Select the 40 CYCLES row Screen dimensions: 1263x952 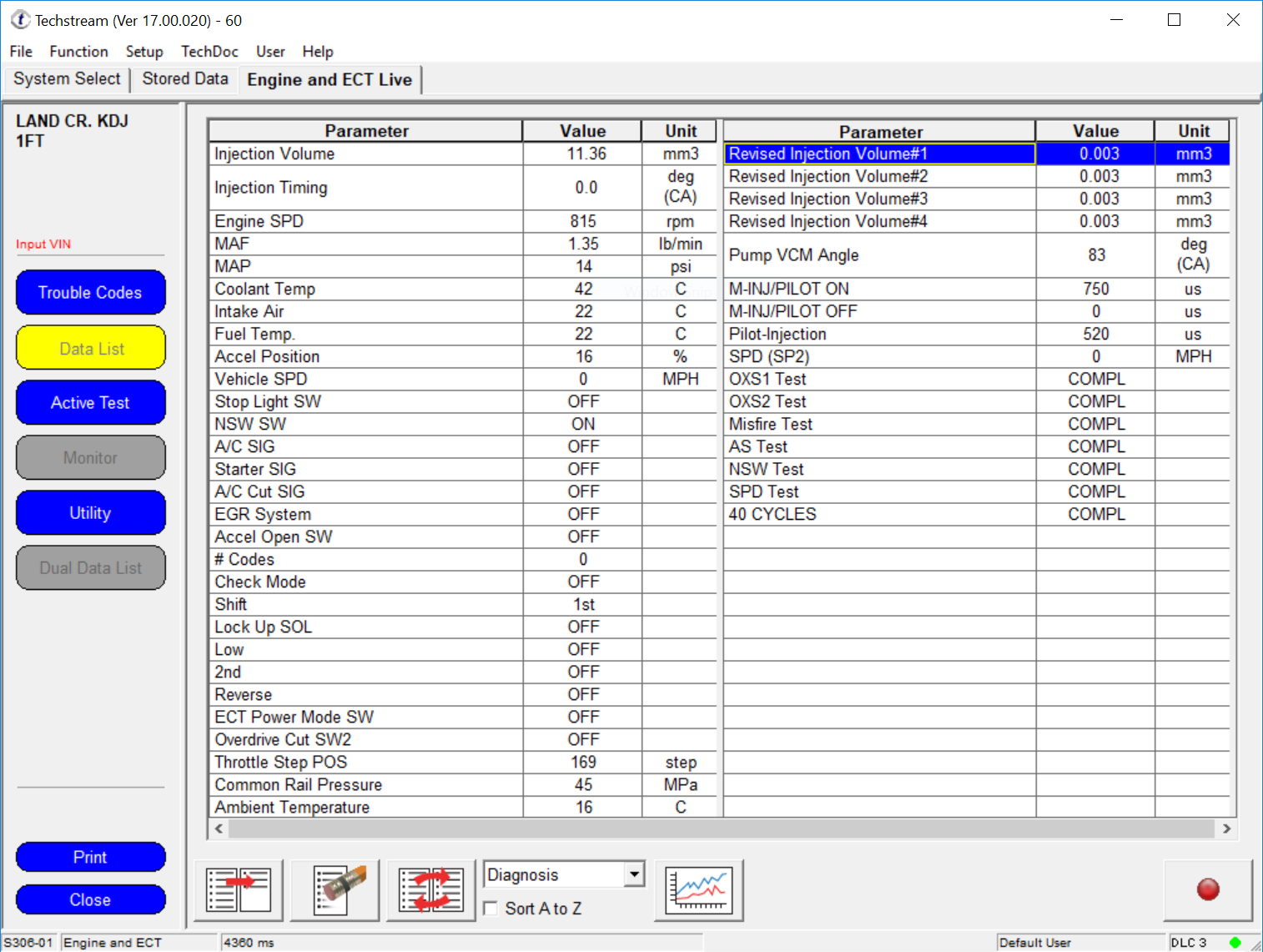[x=976, y=514]
